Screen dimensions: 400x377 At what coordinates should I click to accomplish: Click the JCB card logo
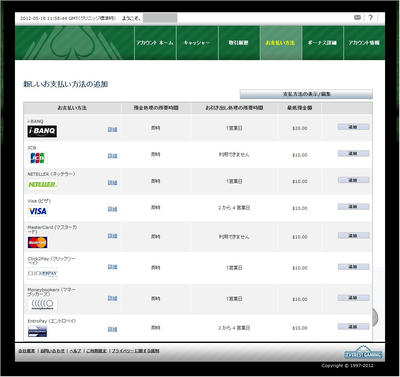37,158
